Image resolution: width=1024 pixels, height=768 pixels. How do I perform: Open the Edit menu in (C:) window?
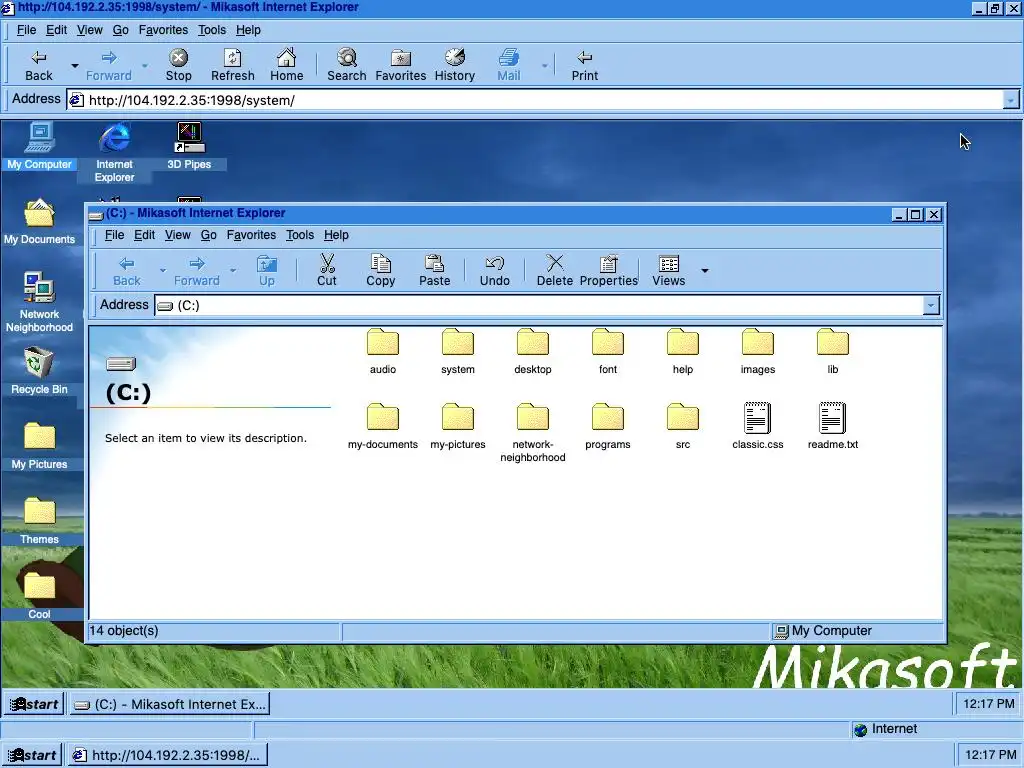point(144,235)
